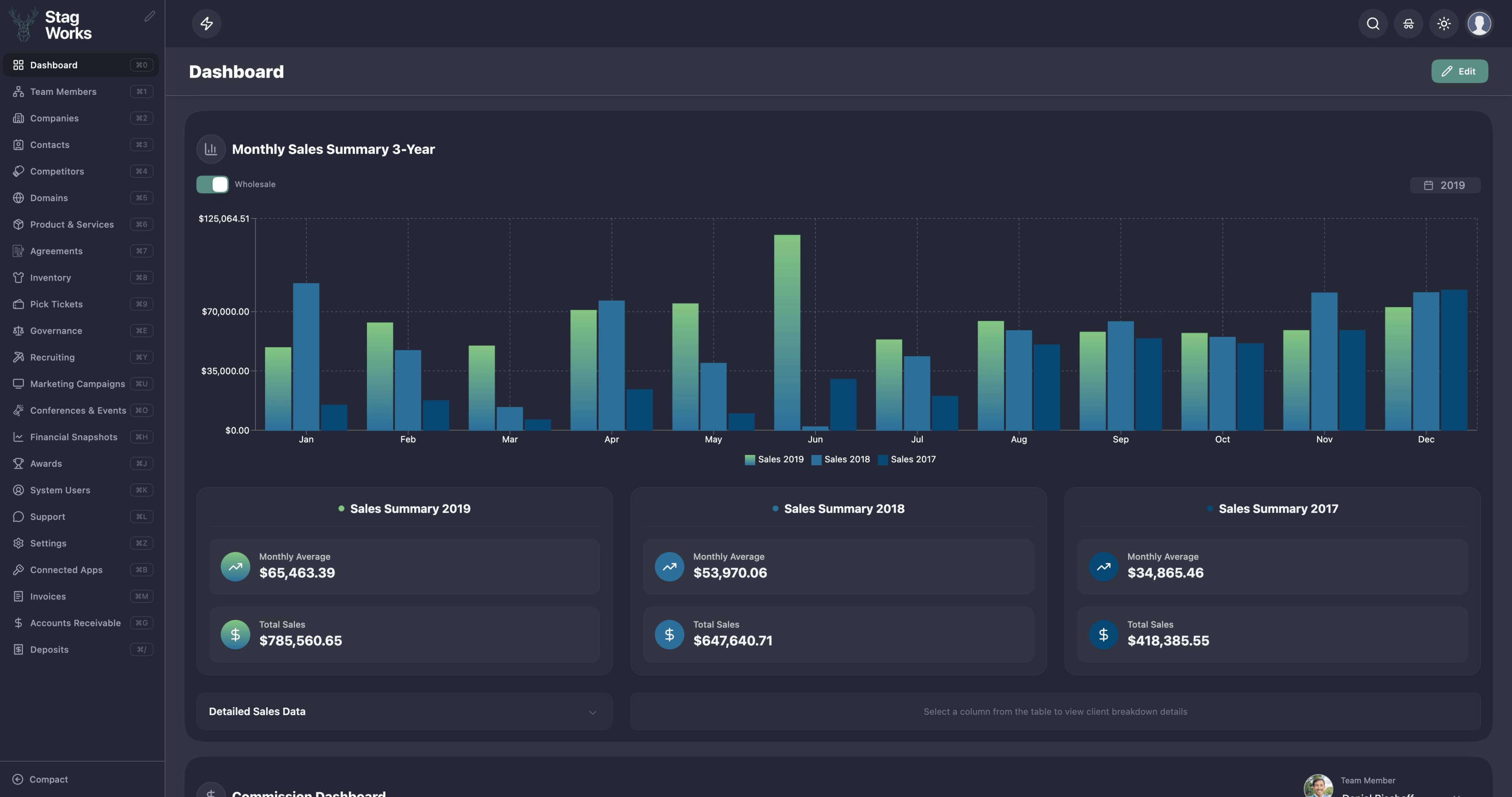Click the Awards trophy icon
Viewport: 1512px width, 797px height.
18,463
